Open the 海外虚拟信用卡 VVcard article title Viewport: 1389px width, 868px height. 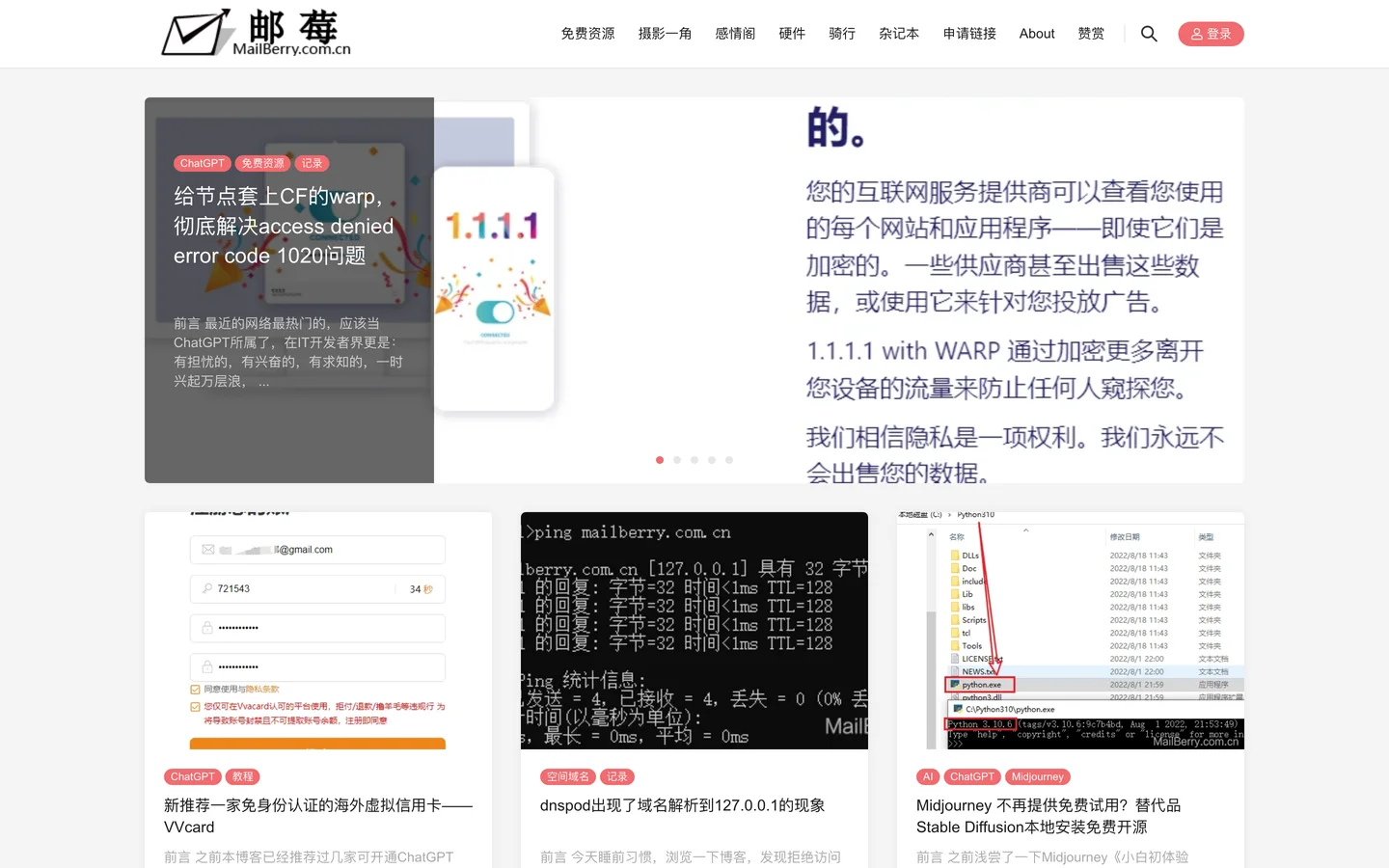tap(318, 816)
